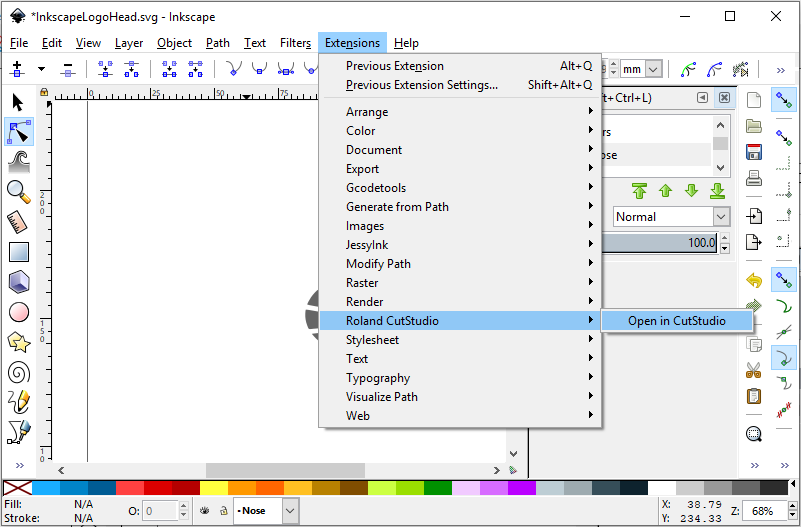801x527 pixels.
Task: Lower layer one step down arrow
Action: pyautogui.click(x=691, y=191)
